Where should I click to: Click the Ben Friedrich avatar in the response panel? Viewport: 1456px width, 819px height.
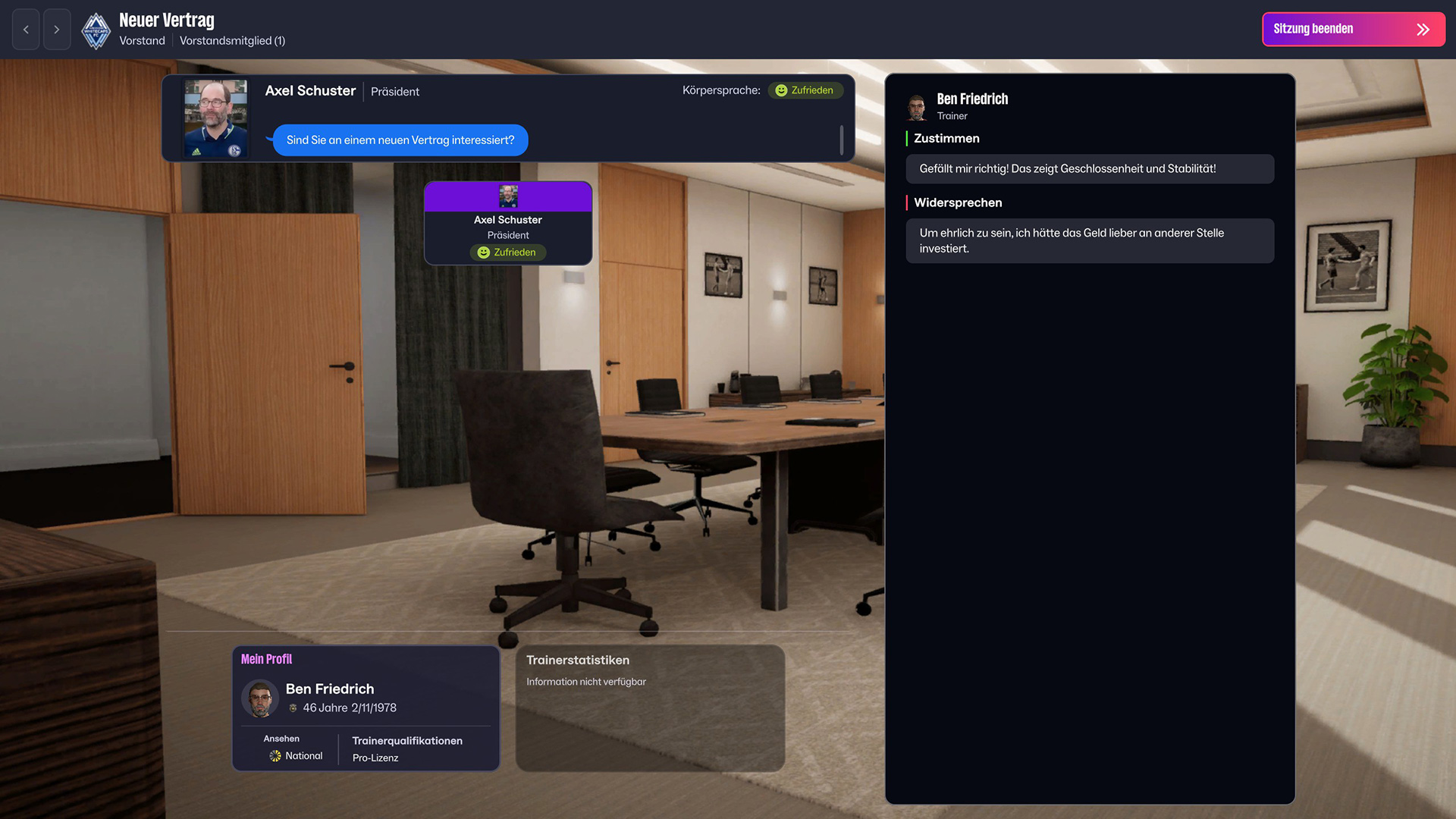pyautogui.click(x=917, y=107)
